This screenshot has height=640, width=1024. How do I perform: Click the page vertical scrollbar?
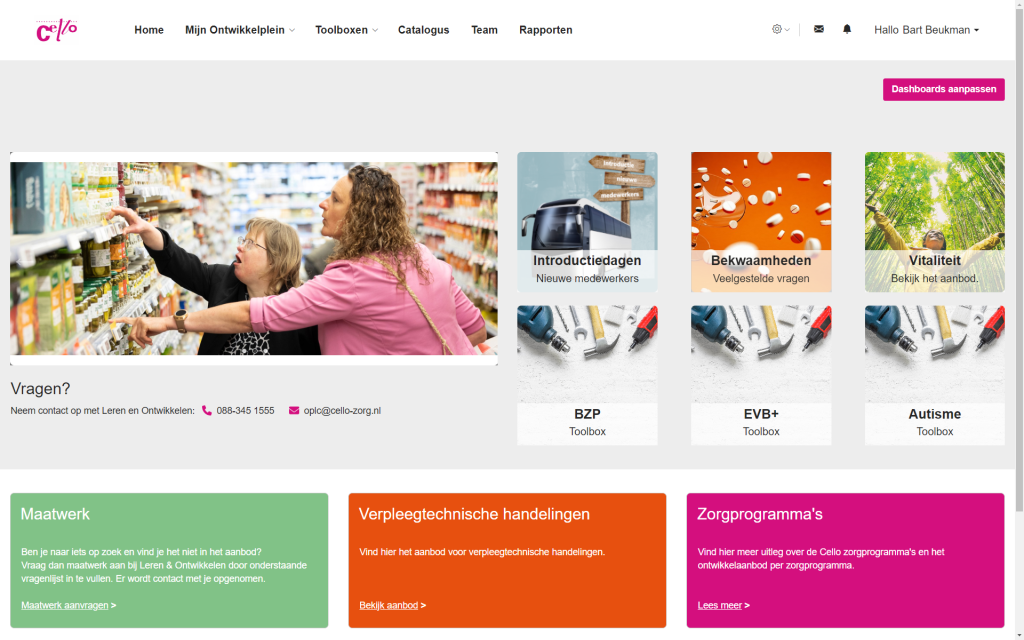click(1019, 320)
